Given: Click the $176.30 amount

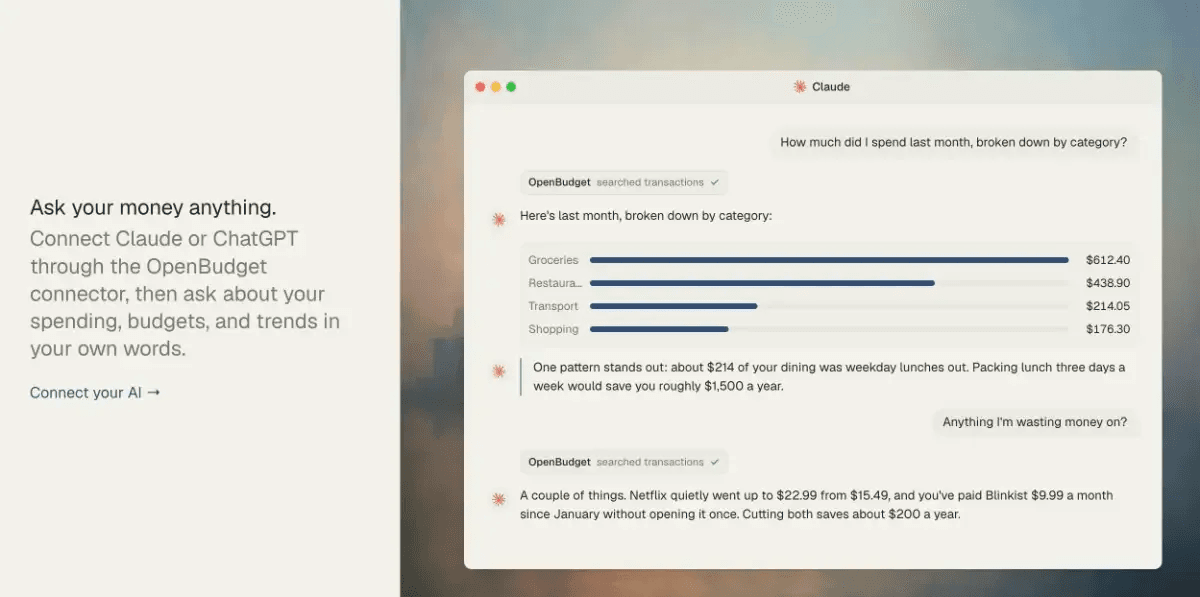Looking at the screenshot, I should [x=1108, y=329].
